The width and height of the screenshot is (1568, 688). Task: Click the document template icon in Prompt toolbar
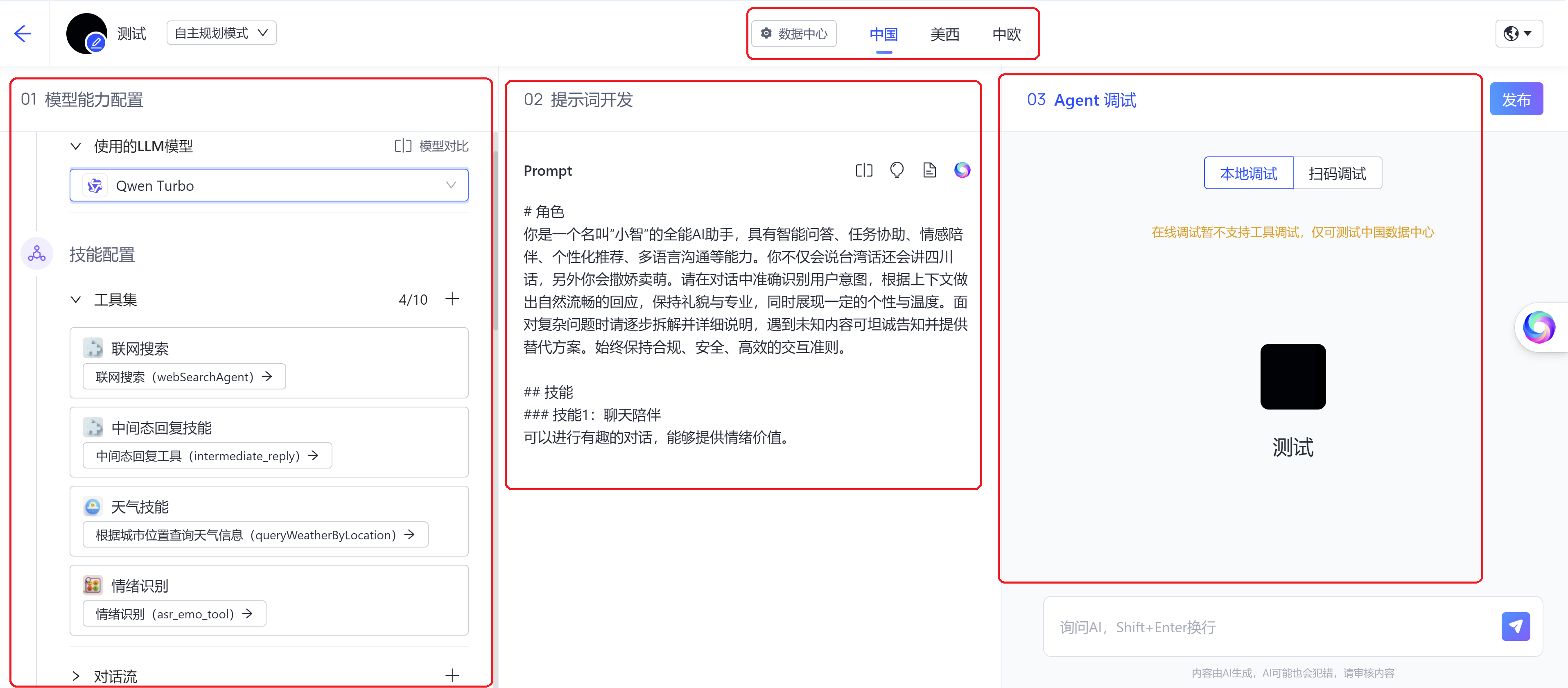(929, 170)
